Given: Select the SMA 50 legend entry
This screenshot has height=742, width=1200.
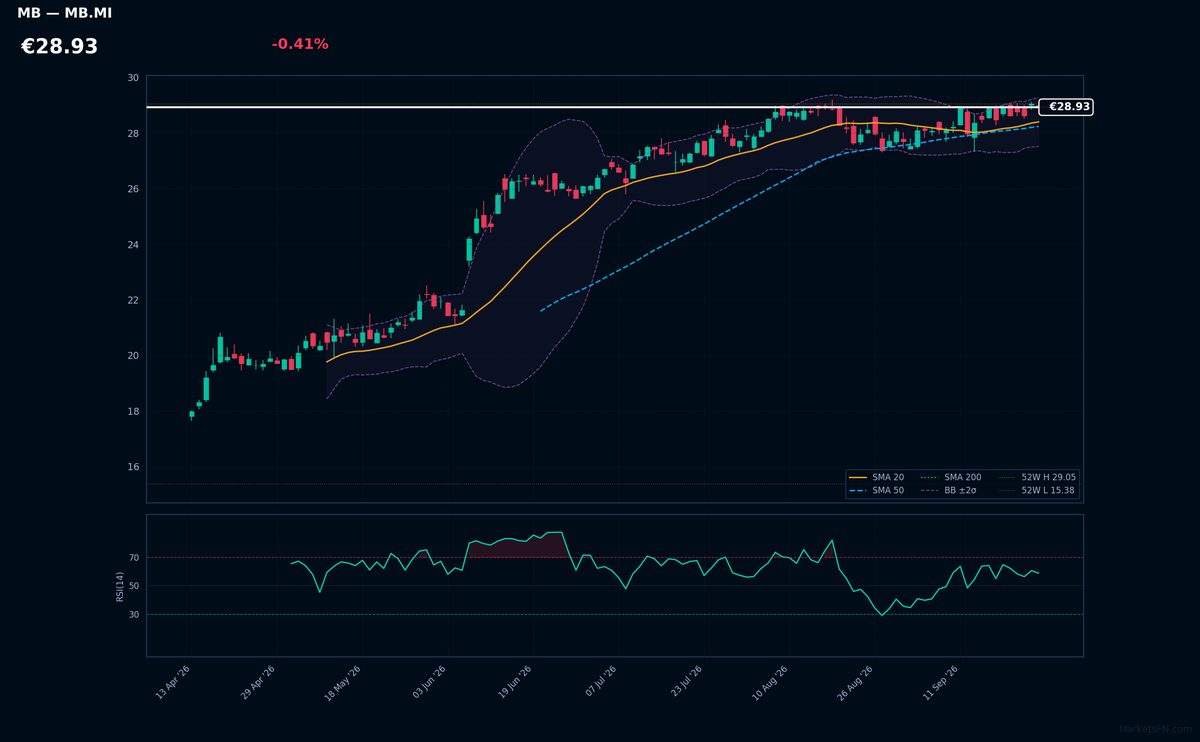Looking at the screenshot, I should [x=876, y=491].
